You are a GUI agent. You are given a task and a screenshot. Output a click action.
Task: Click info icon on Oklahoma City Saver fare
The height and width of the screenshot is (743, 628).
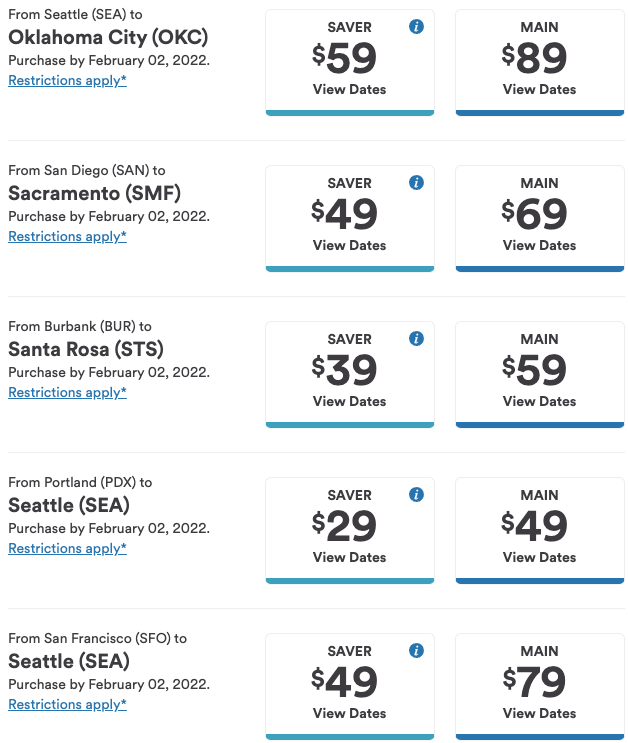point(416,27)
